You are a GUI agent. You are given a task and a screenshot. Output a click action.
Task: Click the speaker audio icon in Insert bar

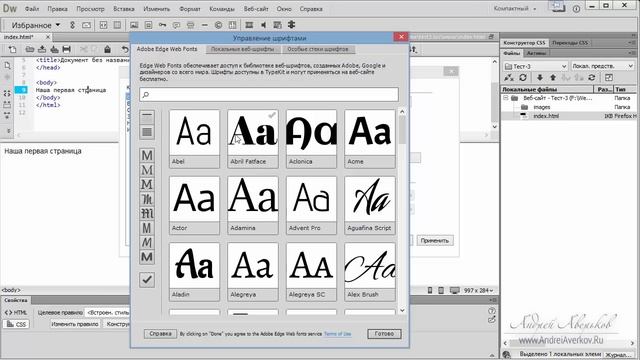click(263, 25)
